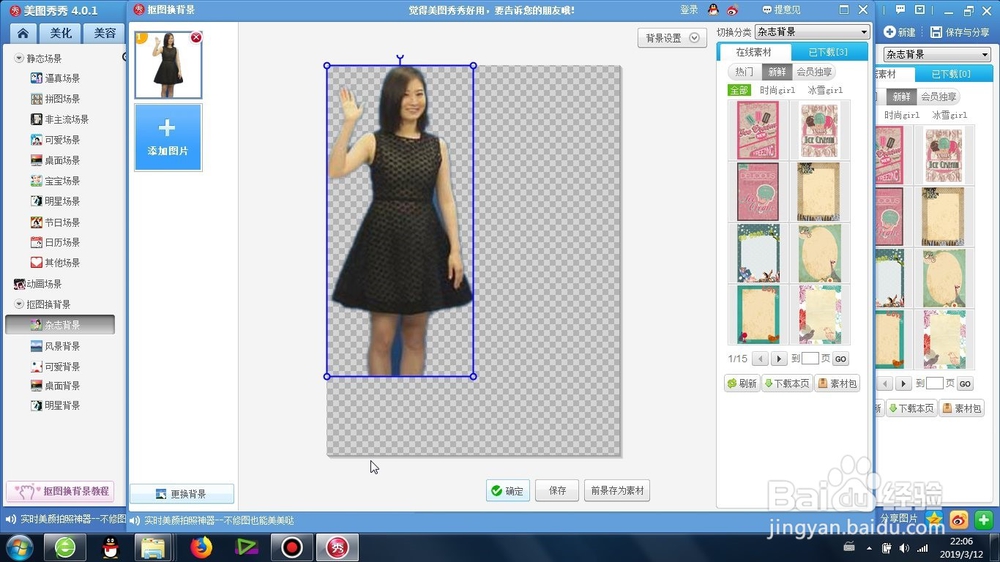Switch to the 在线素材 tab

pyautogui.click(x=754, y=52)
